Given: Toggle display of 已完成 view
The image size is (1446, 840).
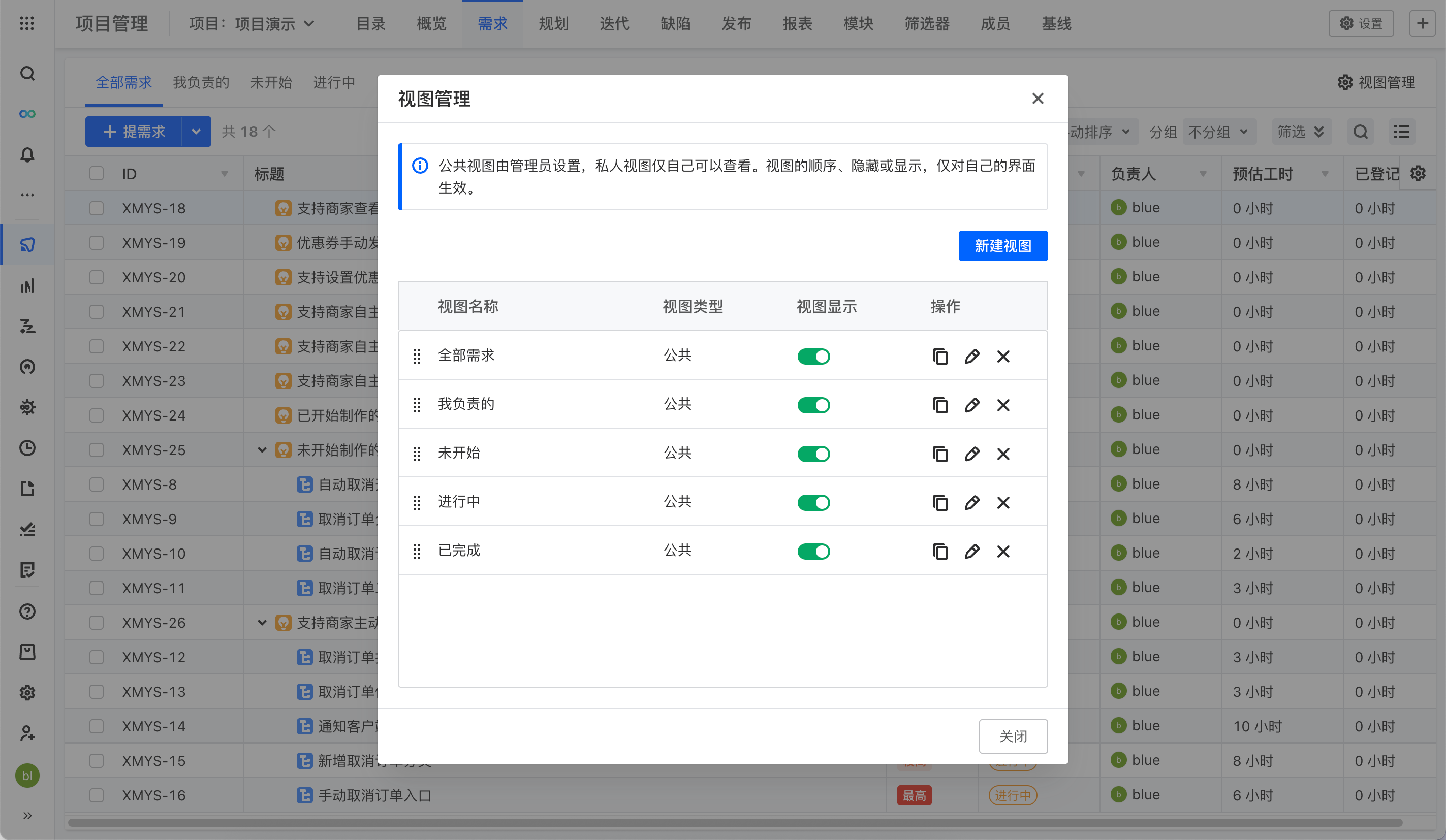Looking at the screenshot, I should point(813,551).
